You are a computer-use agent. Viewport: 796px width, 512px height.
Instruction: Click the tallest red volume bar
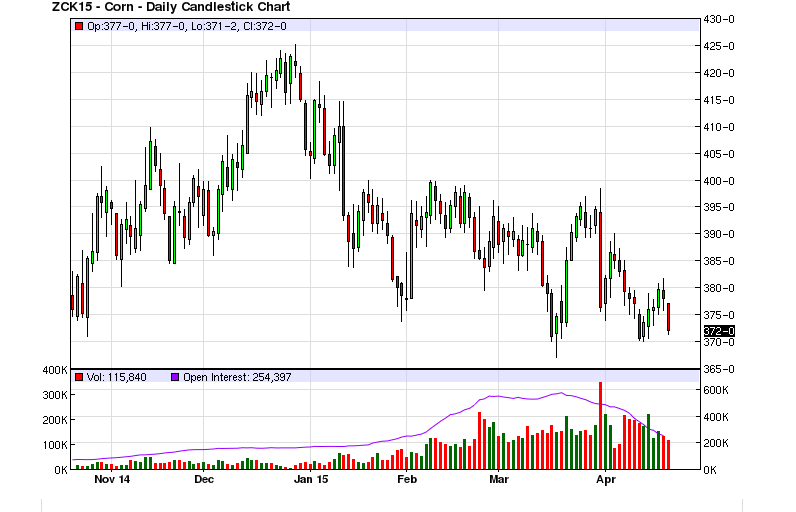point(600,425)
